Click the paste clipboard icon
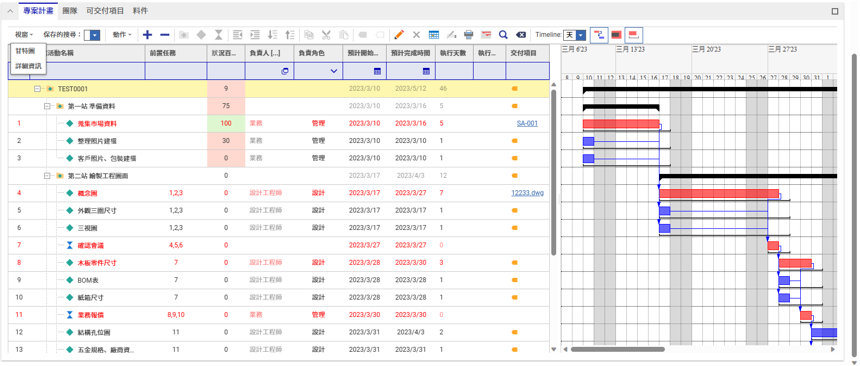The image size is (860, 366). pos(344,35)
